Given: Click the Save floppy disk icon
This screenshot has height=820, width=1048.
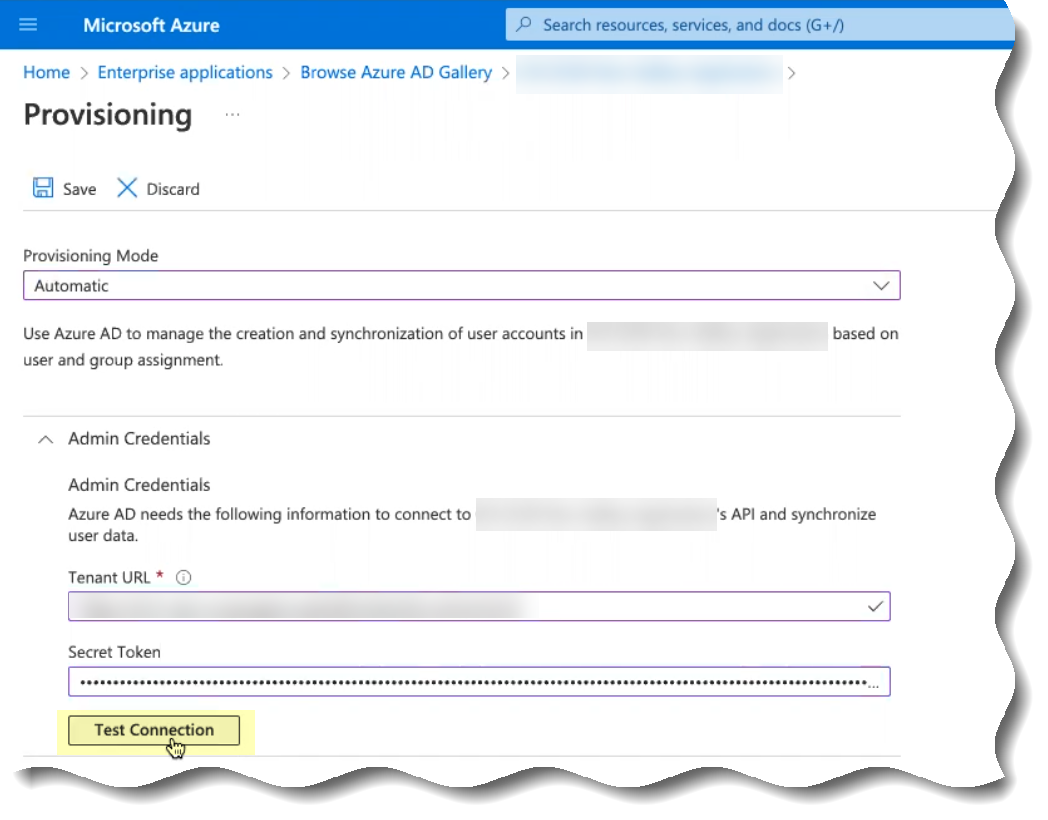Looking at the screenshot, I should click(x=43, y=189).
